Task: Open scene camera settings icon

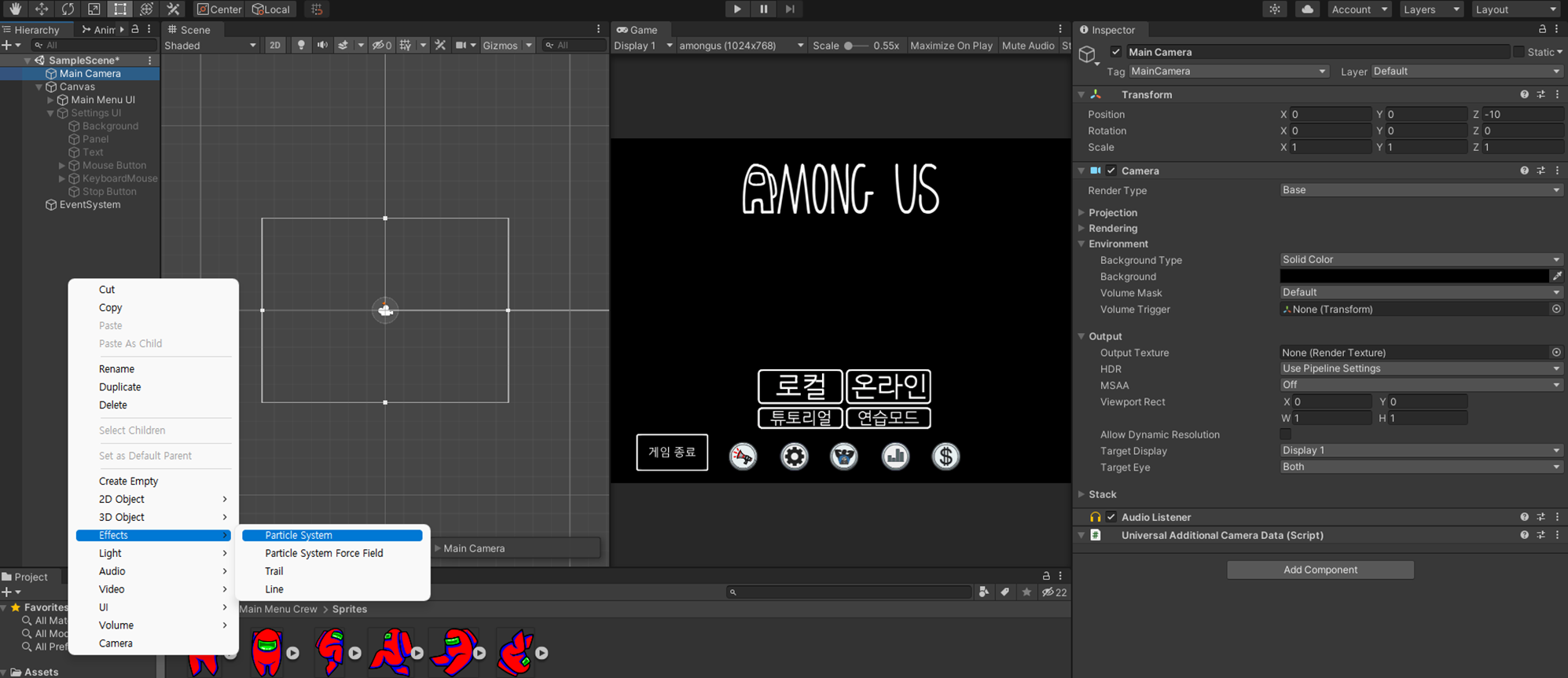Action: point(461,46)
